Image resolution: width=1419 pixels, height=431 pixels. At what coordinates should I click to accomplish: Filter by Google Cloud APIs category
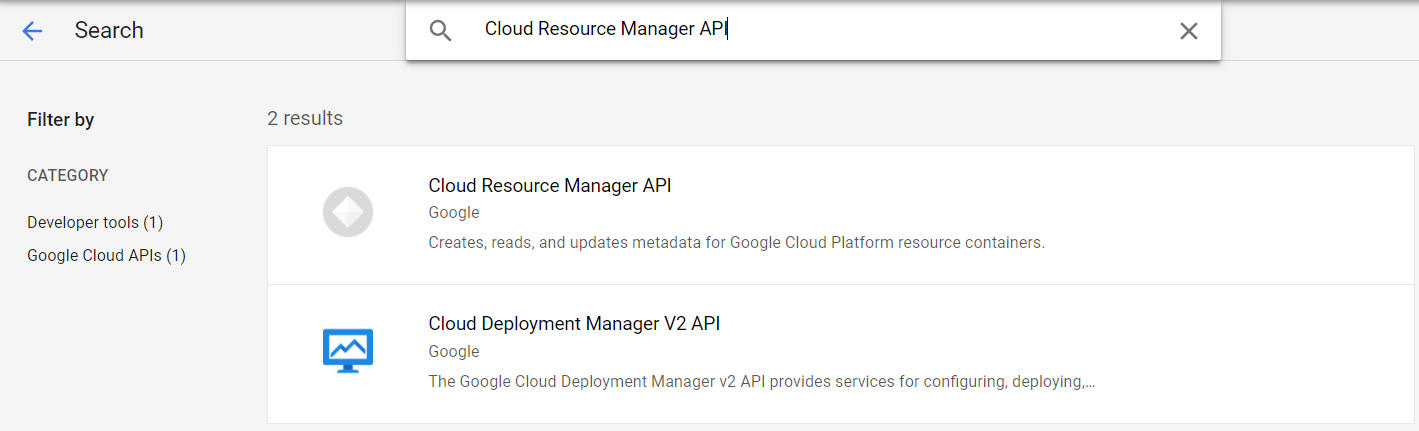tap(106, 255)
